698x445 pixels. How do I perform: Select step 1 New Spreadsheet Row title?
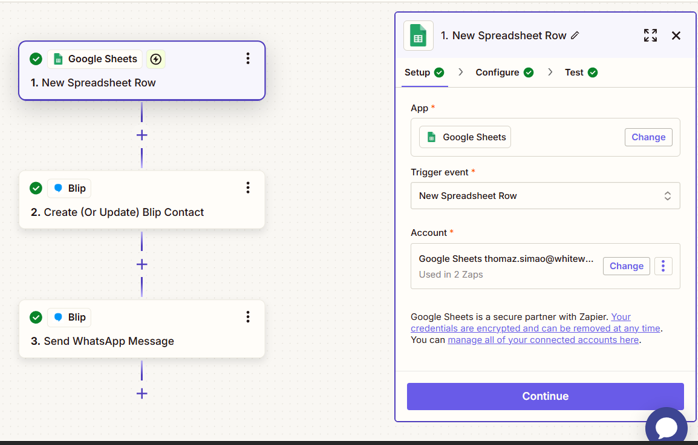click(x=93, y=83)
